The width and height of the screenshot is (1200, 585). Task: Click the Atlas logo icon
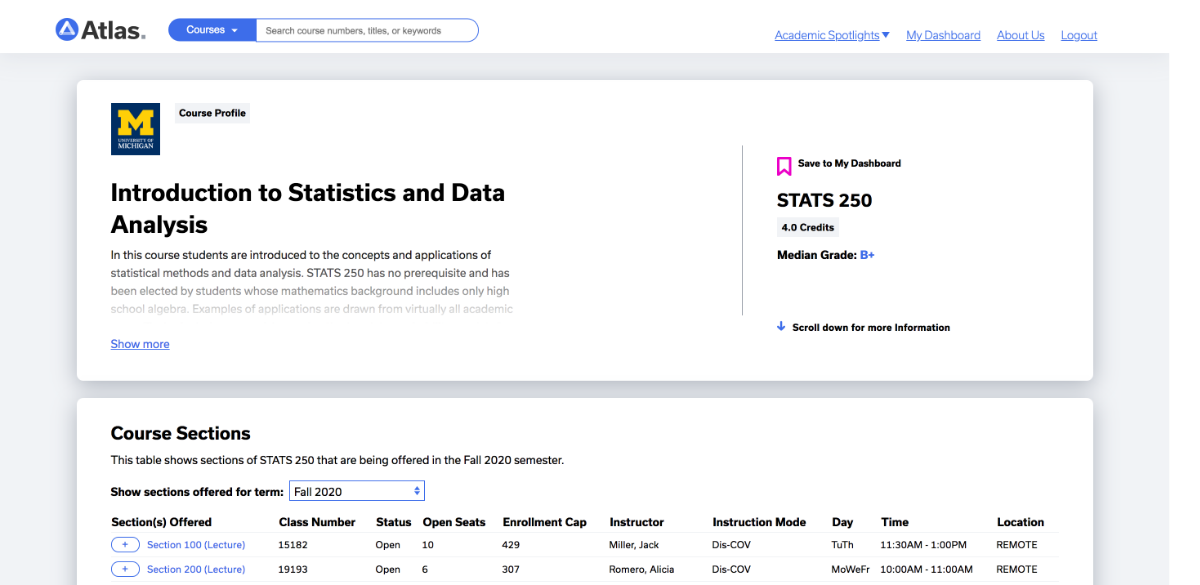(x=67, y=30)
